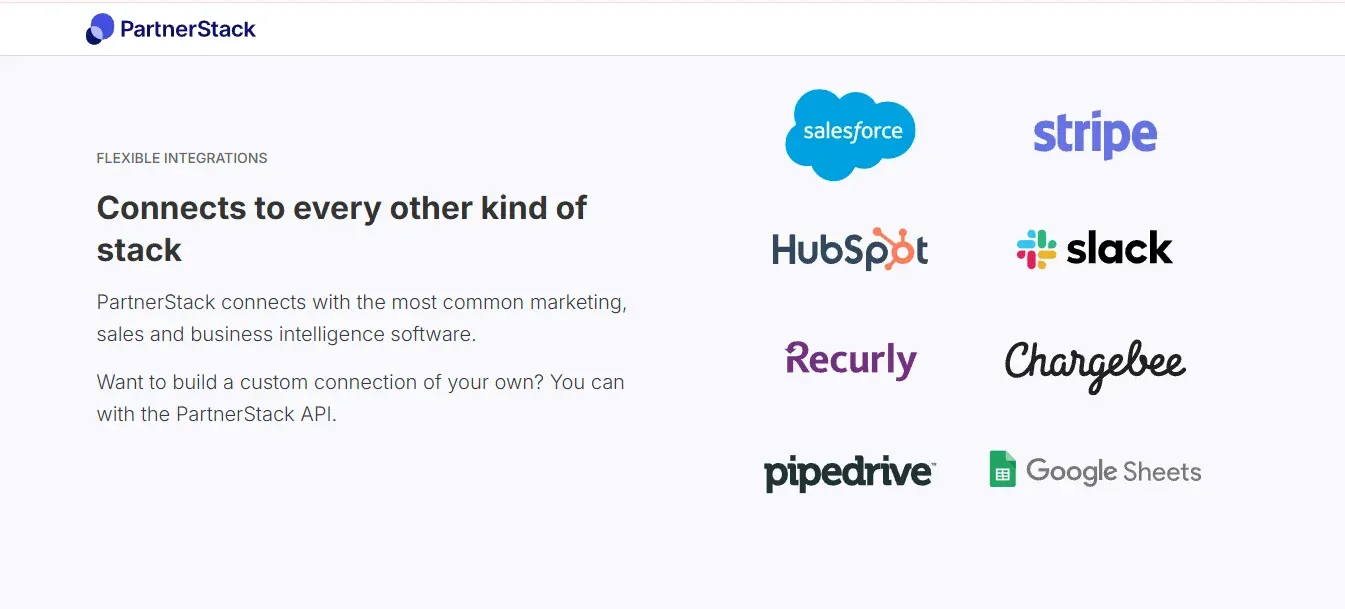Click the 'FLEXIBLE INTEGRATIONS' label
Viewport: 1345px width, 609px height.
182,158
